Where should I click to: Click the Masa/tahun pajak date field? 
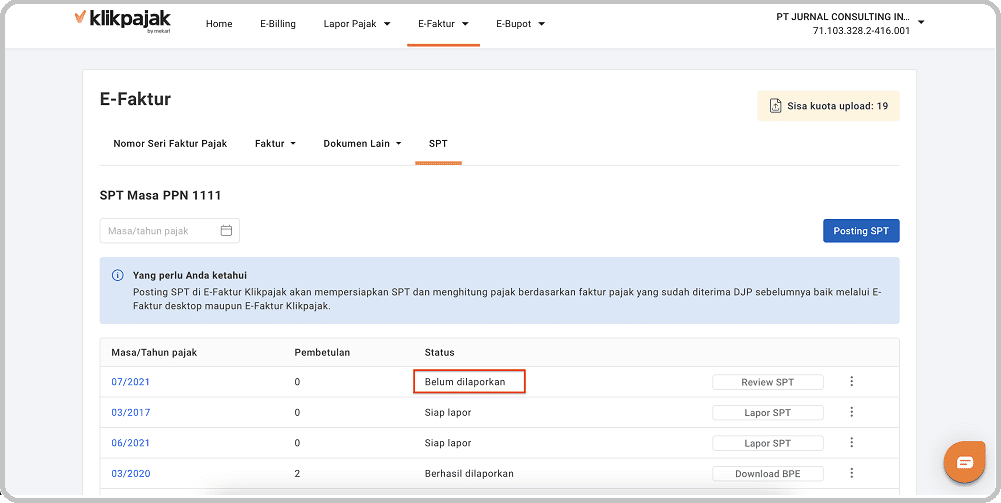point(170,231)
